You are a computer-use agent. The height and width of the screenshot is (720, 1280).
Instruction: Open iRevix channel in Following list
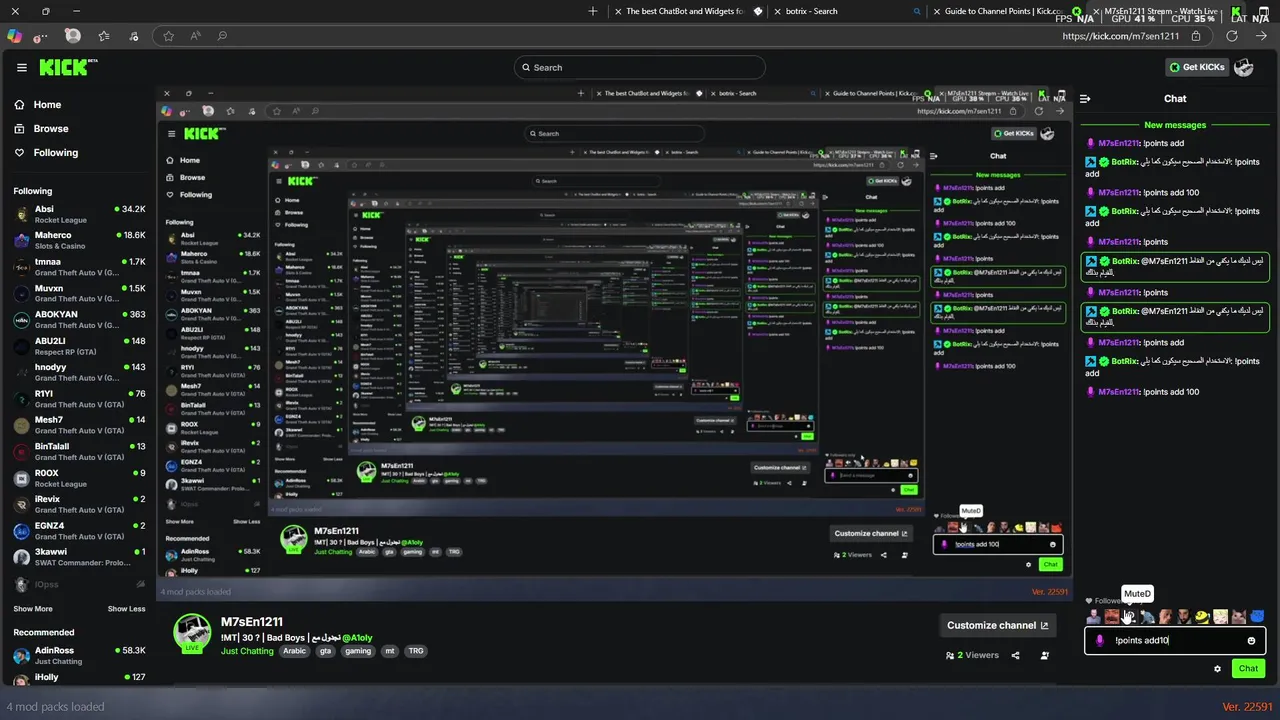[x=78, y=504]
